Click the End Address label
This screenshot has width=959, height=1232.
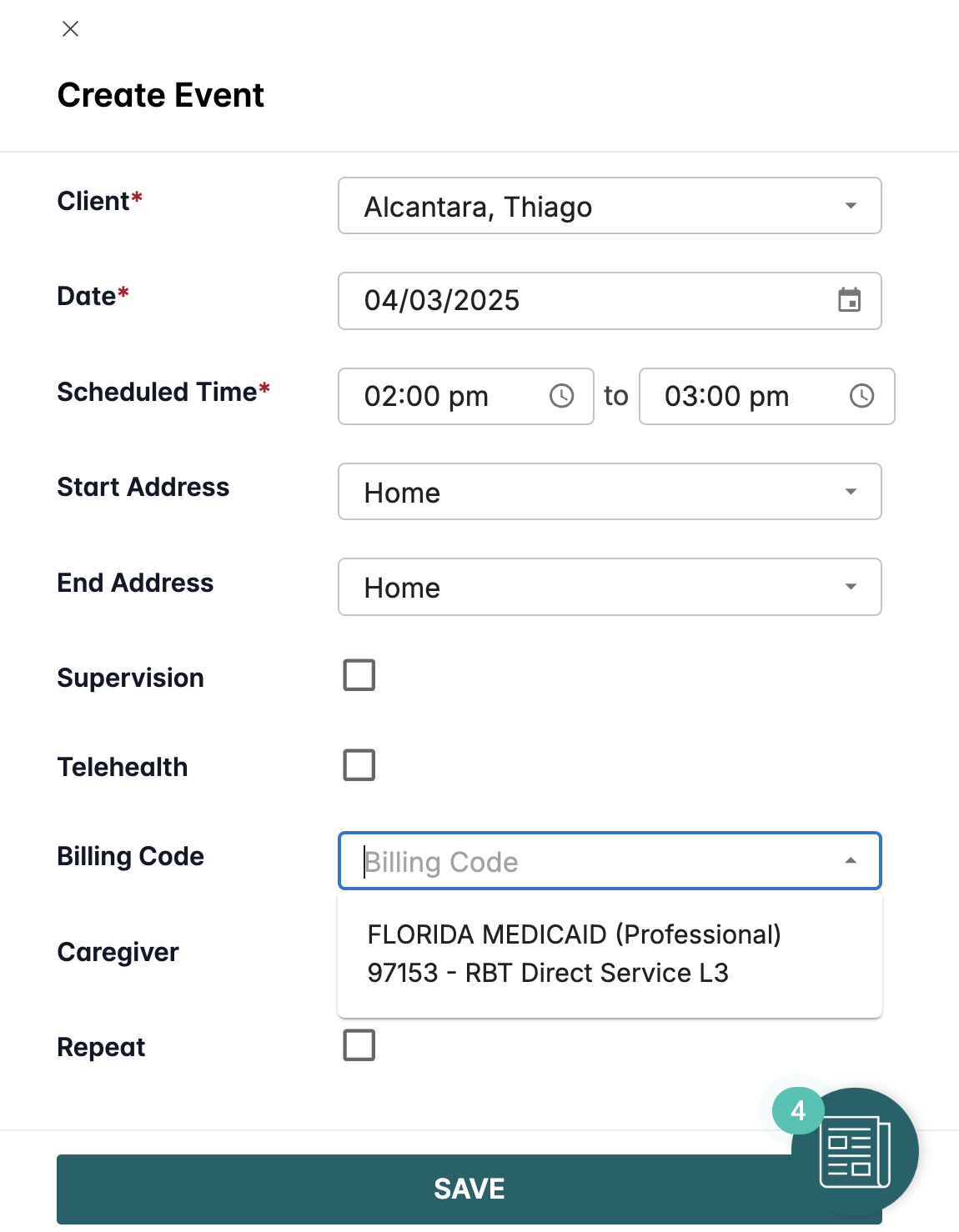[135, 583]
